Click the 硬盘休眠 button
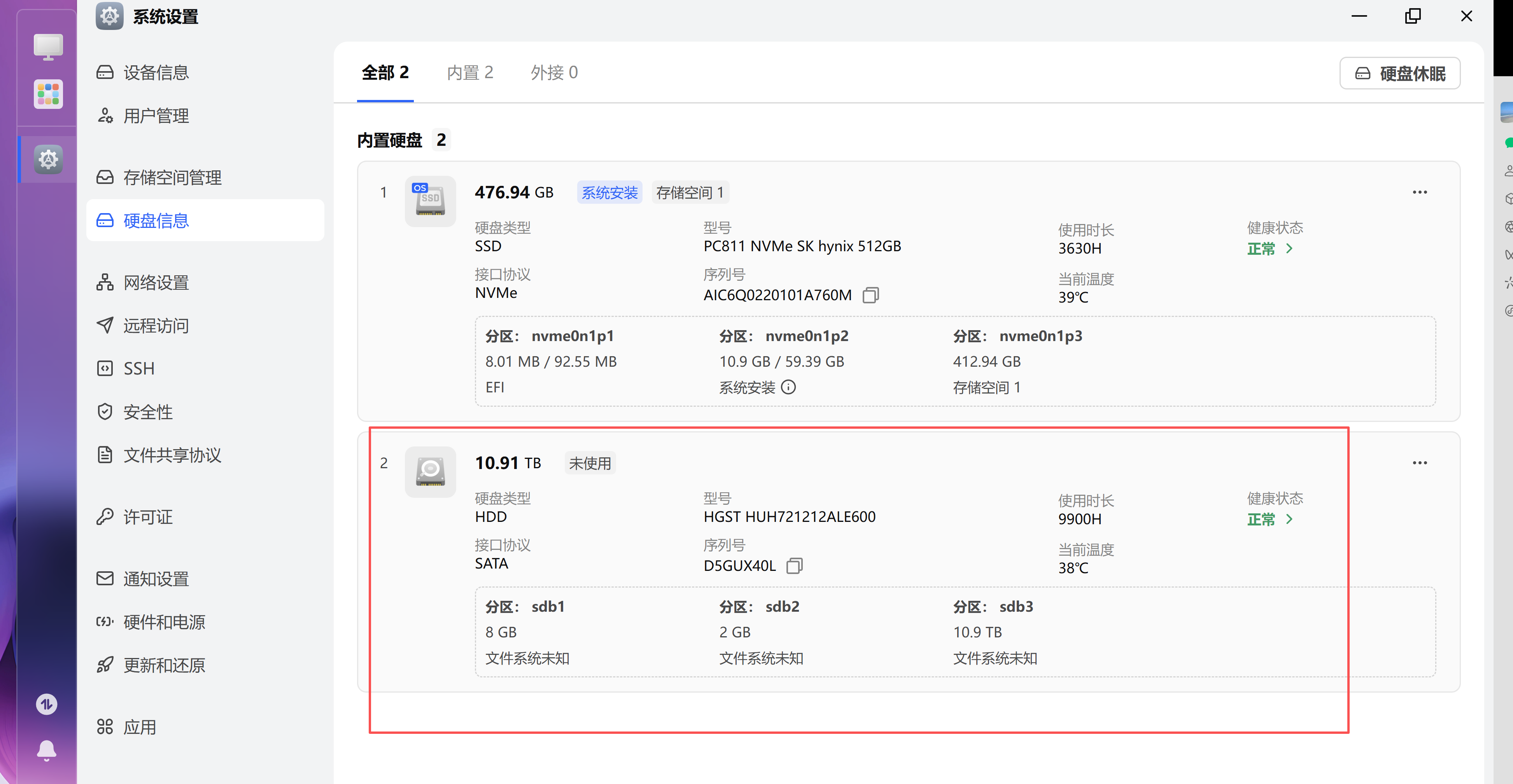This screenshot has height=784, width=1513. 1400,73
